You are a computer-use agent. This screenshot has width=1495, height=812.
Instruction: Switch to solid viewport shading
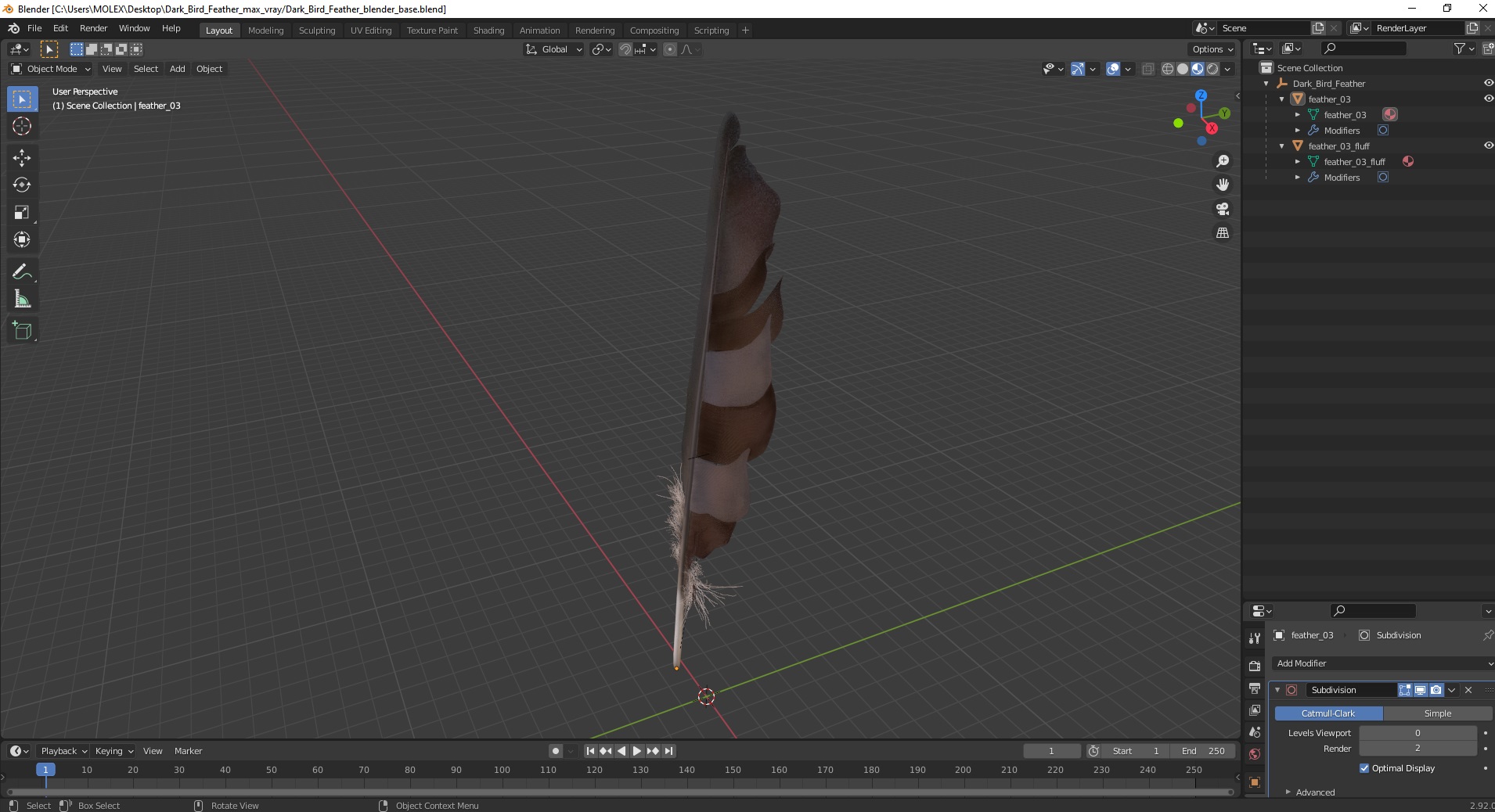pyautogui.click(x=1183, y=69)
